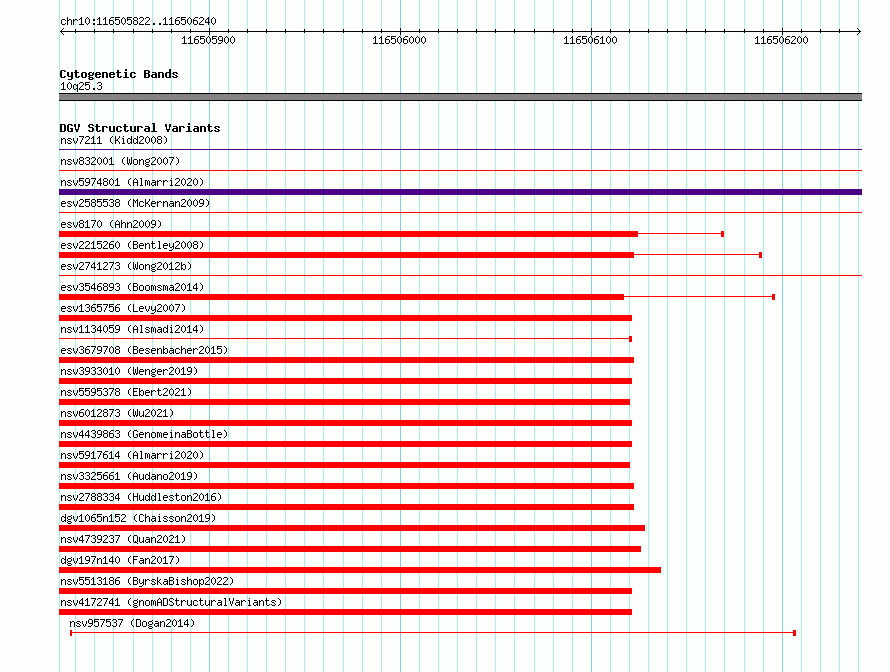Screen dimensions: 890x672
Task: Open nsv5974801 (Almarri2020) variant label
Action: (132, 182)
